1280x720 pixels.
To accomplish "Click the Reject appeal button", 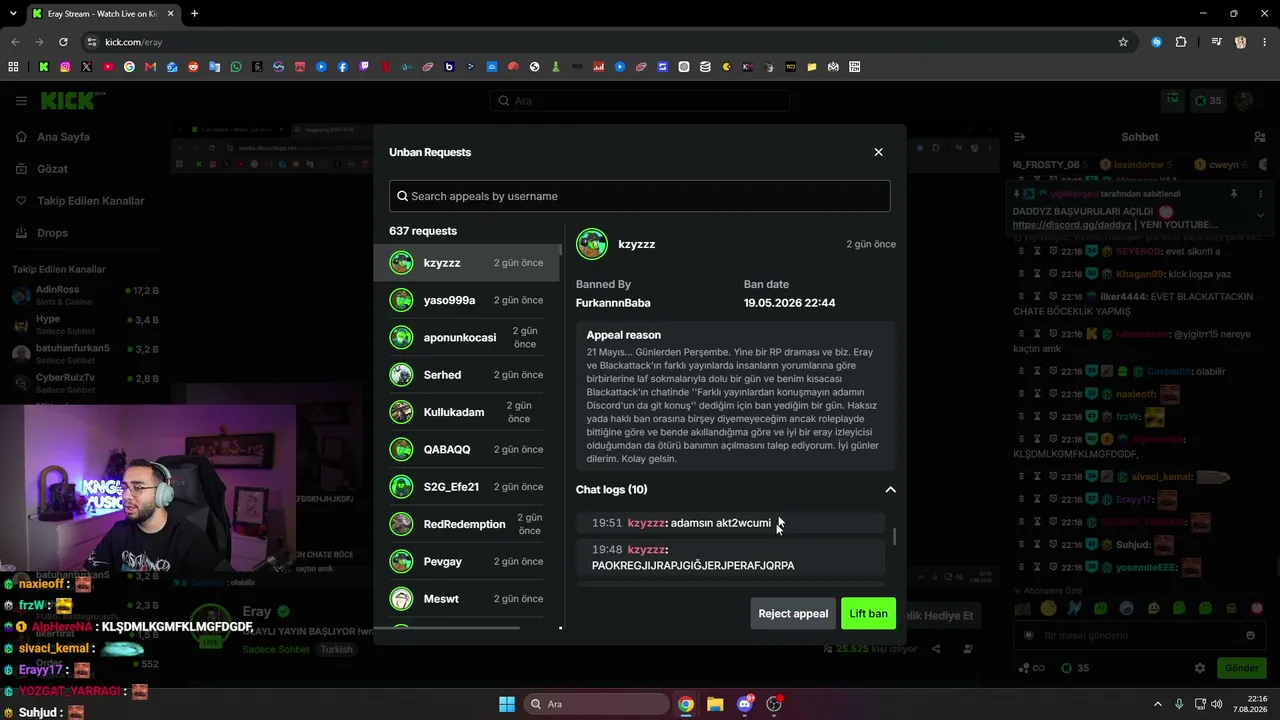I will pyautogui.click(x=793, y=613).
